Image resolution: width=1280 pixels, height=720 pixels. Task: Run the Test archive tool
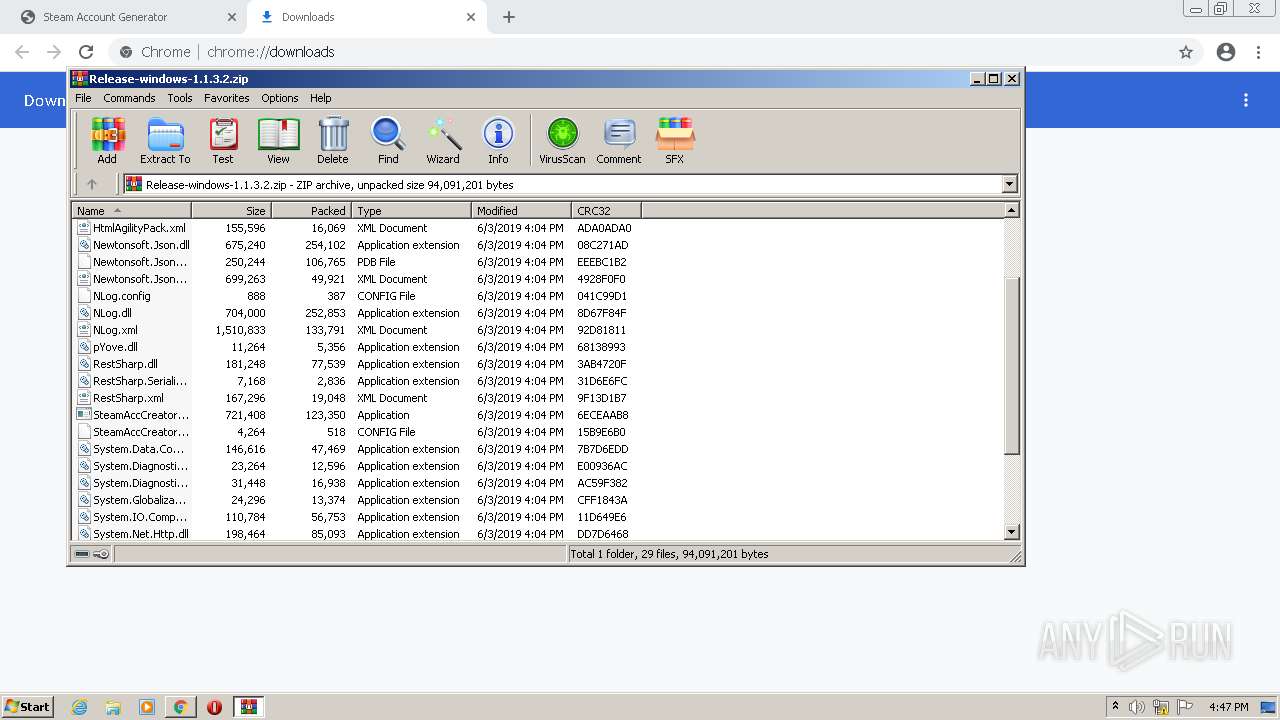223,140
